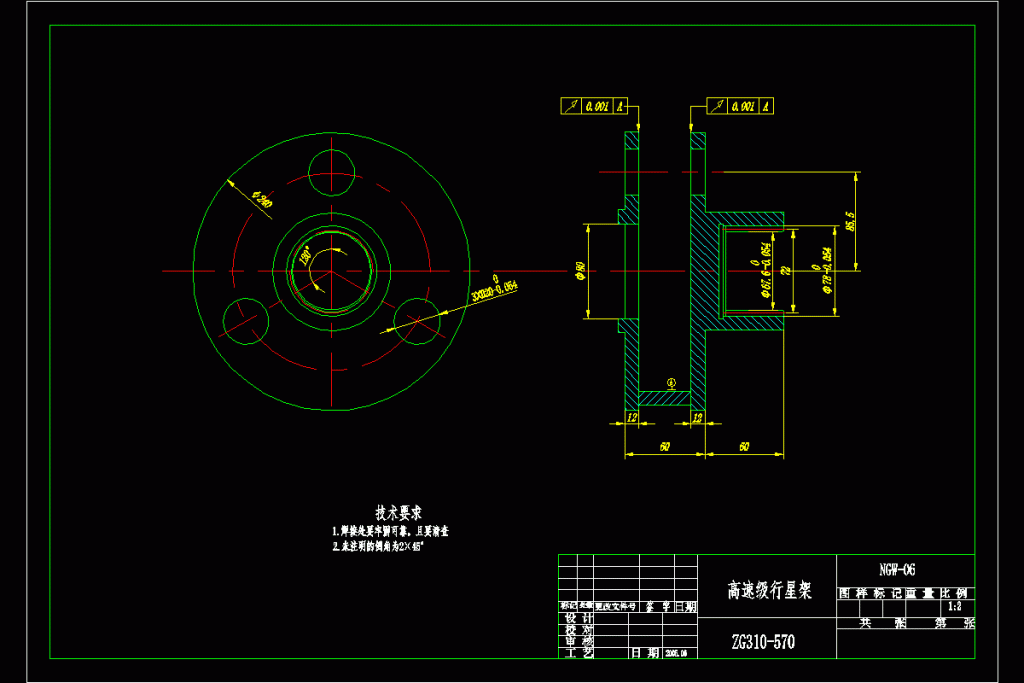
Task: Select the Φ90 dimension text
Action: 580,270
